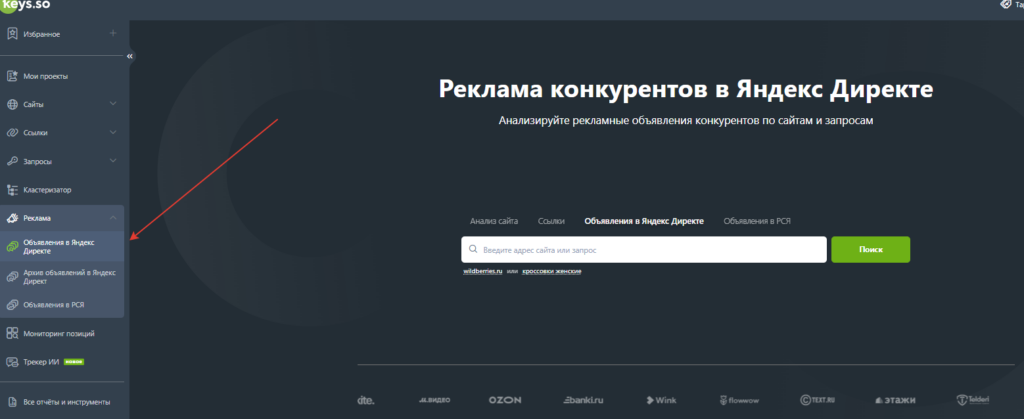Expand the Ссылки submenu chevron

[x=113, y=132]
